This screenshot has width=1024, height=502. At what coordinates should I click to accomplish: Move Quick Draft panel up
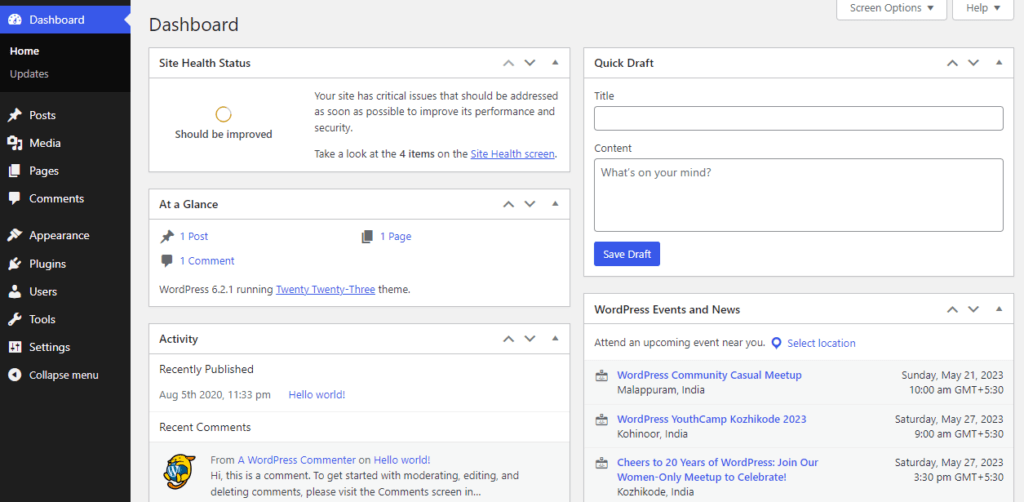click(x=953, y=63)
